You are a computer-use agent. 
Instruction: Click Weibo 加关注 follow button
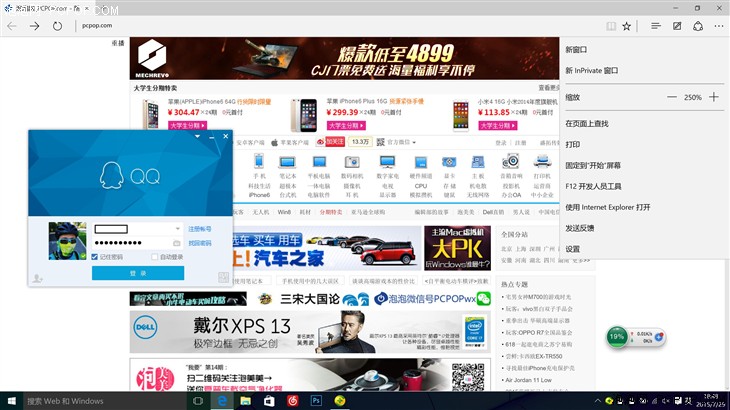point(330,141)
